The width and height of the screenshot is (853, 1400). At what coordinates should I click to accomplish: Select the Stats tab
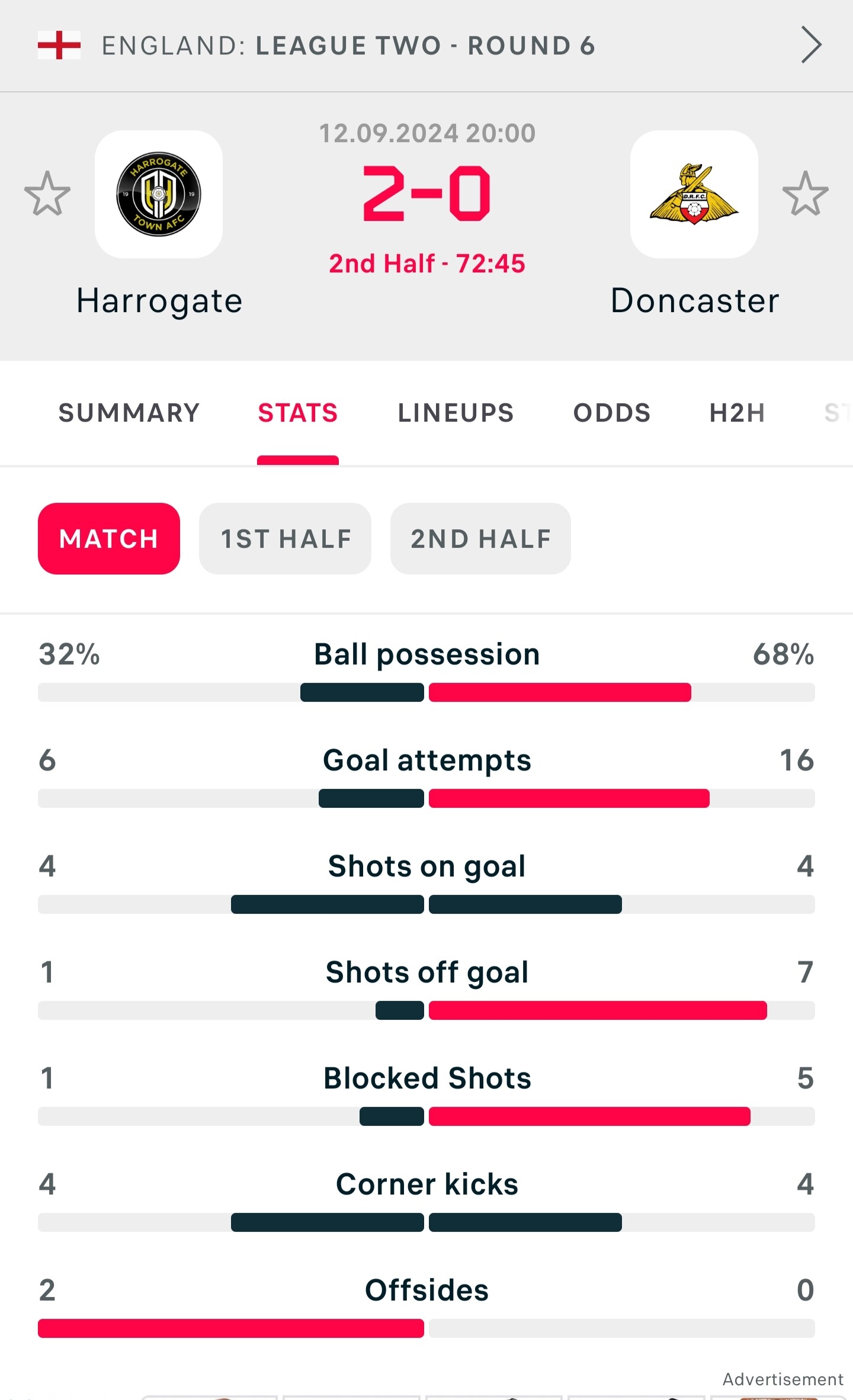[297, 413]
